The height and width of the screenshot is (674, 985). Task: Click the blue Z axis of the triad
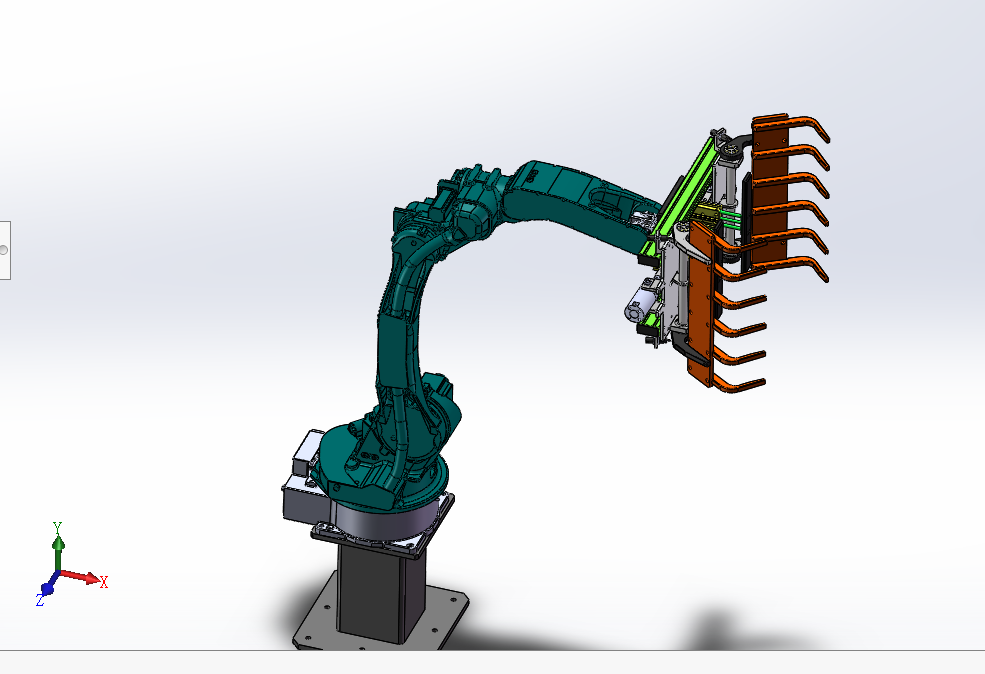coord(46,589)
